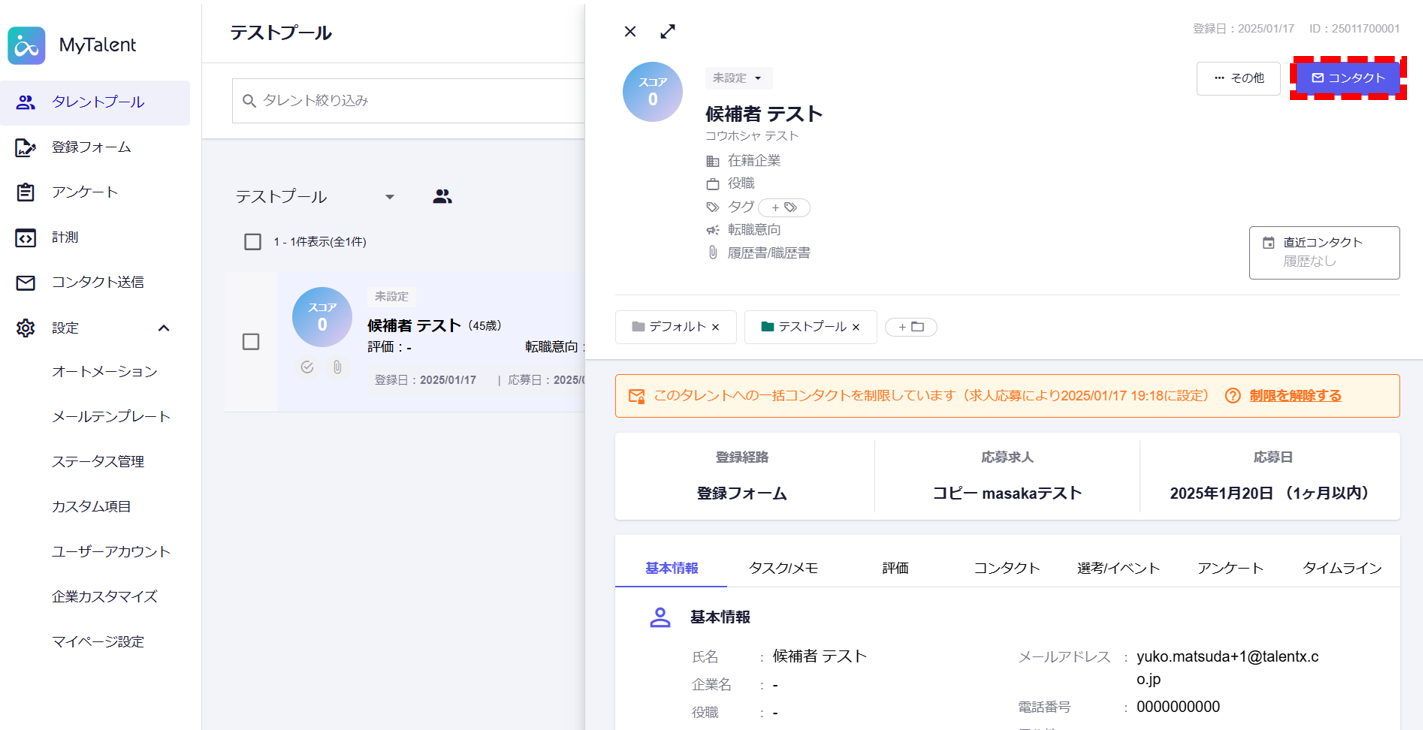Viewport: 1423px width, 730px height.
Task: Remove the デフォルト folder chip
Action: pyautogui.click(x=715, y=327)
